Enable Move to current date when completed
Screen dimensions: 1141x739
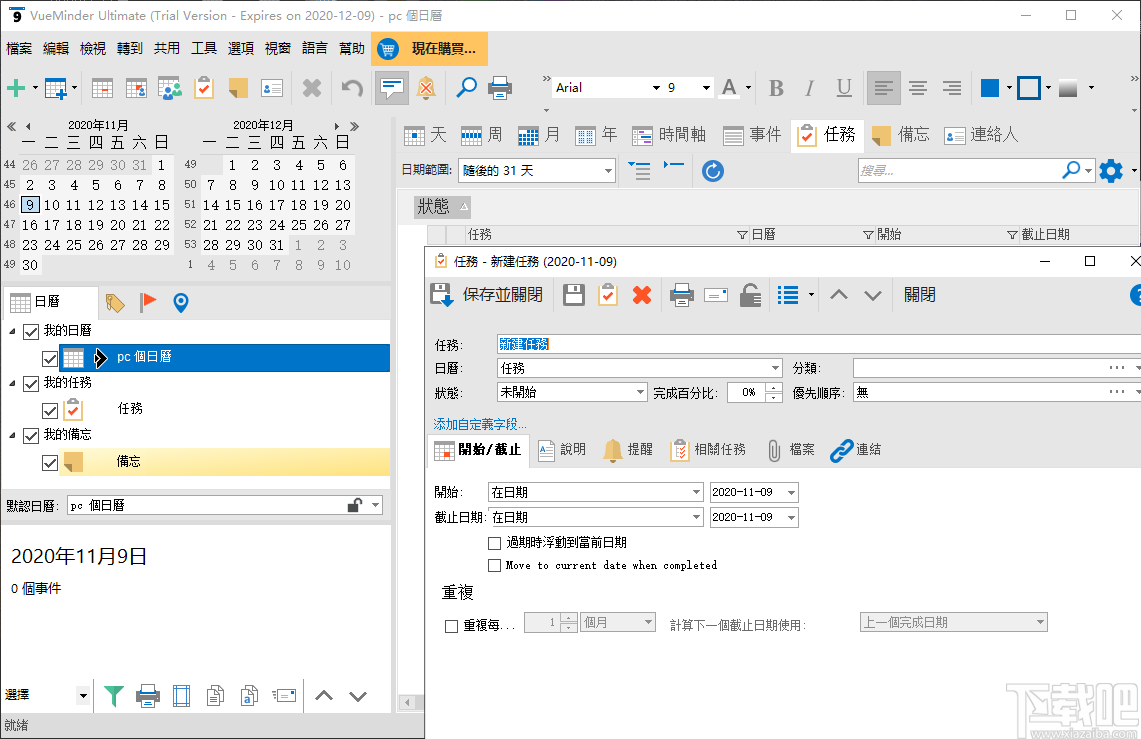pos(494,564)
